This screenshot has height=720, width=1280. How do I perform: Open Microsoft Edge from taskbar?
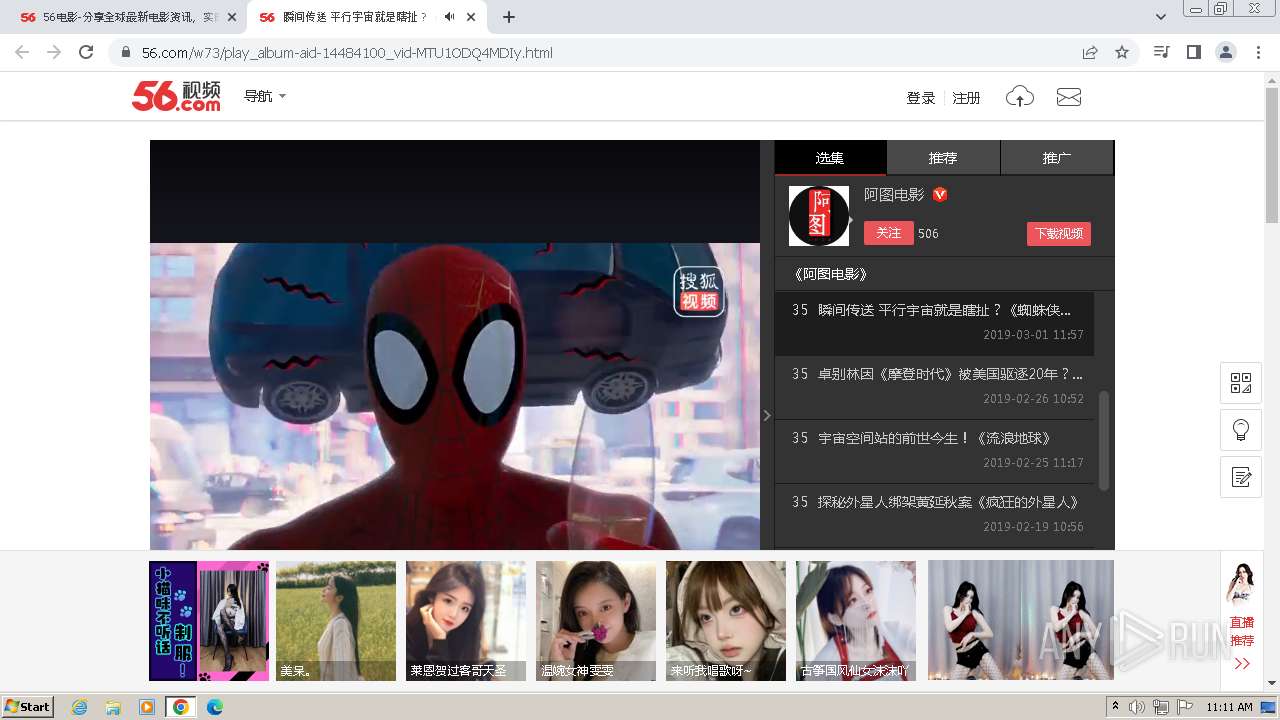(215, 707)
